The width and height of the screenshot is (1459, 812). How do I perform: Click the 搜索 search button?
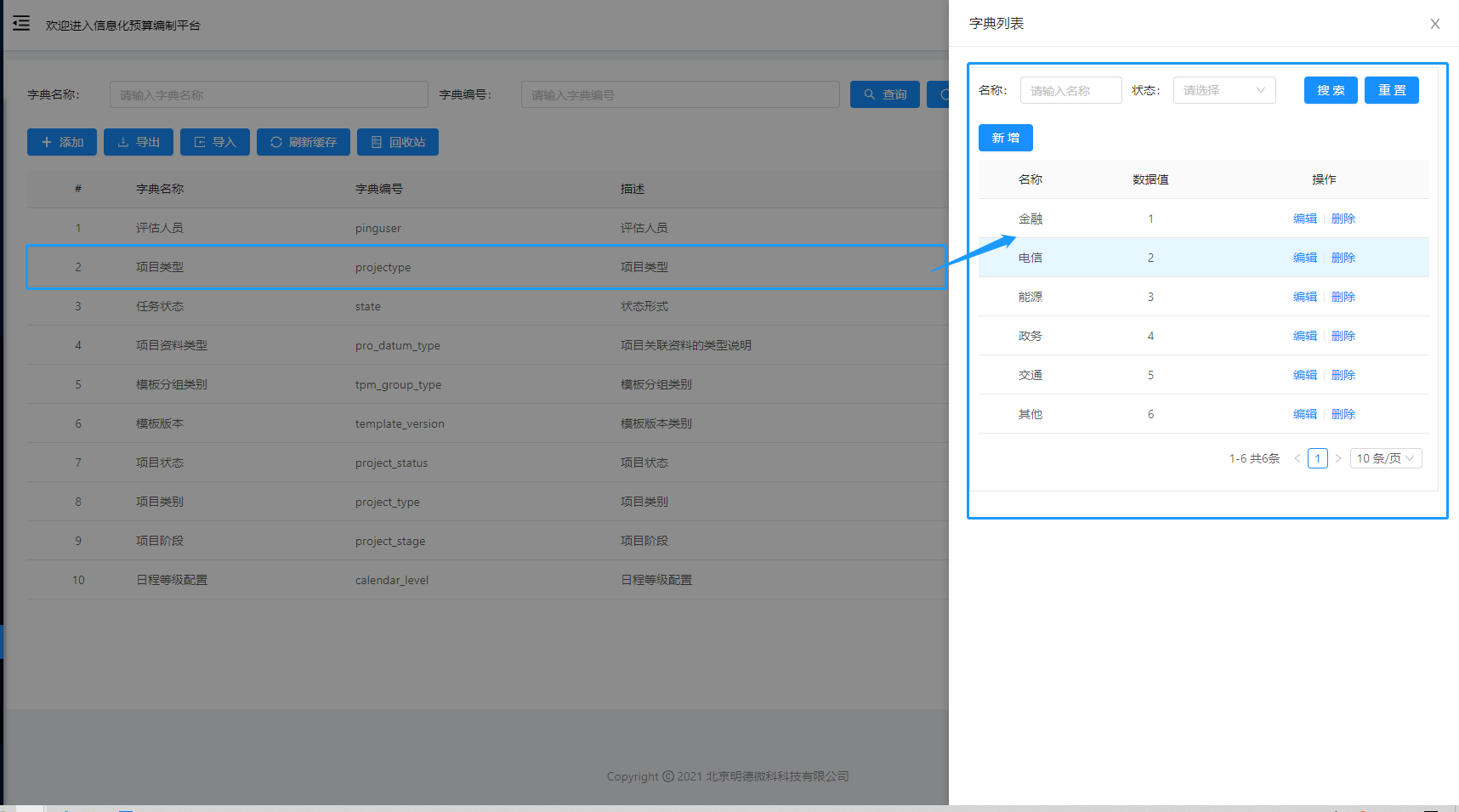(x=1331, y=89)
